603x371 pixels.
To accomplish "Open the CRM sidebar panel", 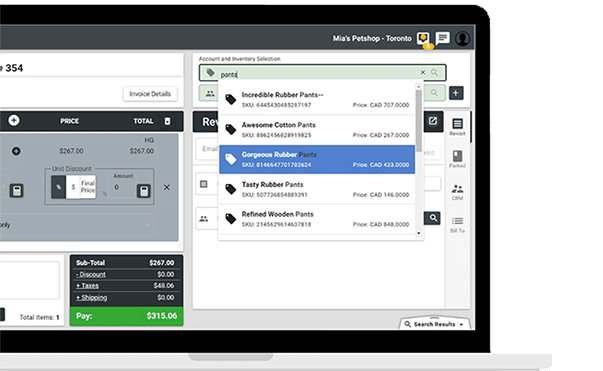I will coord(457,192).
